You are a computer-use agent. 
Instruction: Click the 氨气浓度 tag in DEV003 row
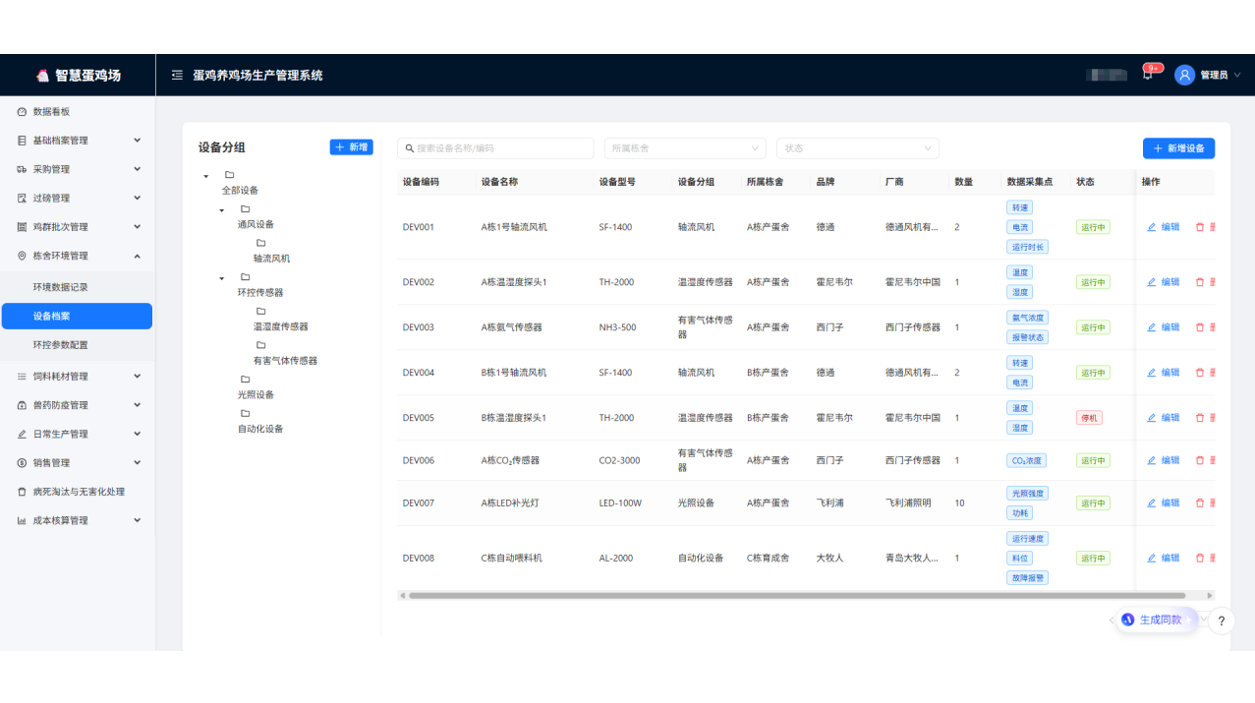click(x=1027, y=318)
